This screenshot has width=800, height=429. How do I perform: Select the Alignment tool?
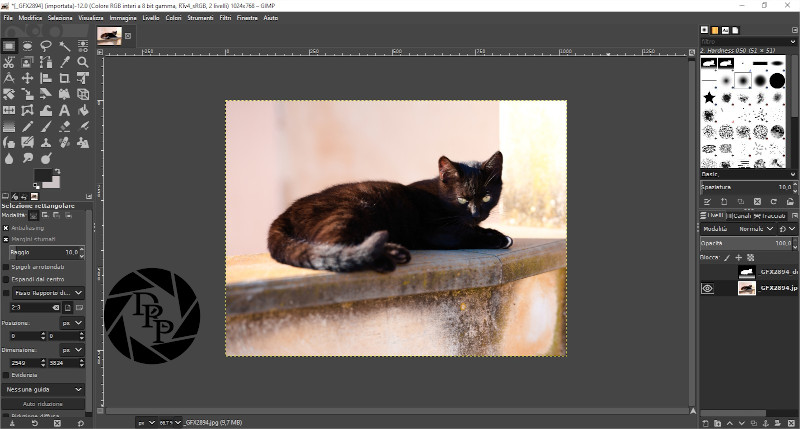[46, 78]
